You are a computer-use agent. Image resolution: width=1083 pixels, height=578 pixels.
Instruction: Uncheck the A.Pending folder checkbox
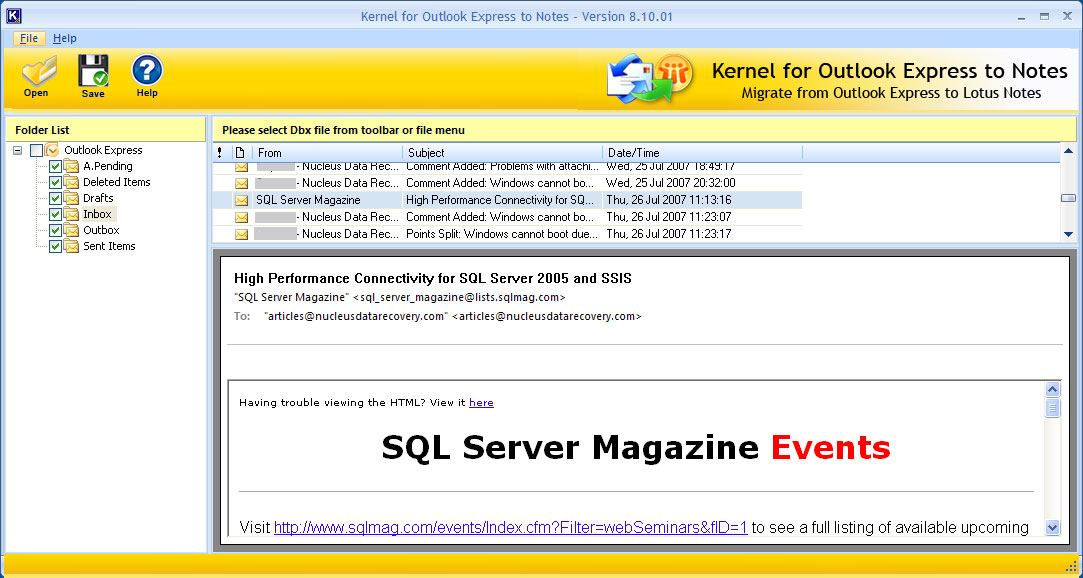[55, 166]
